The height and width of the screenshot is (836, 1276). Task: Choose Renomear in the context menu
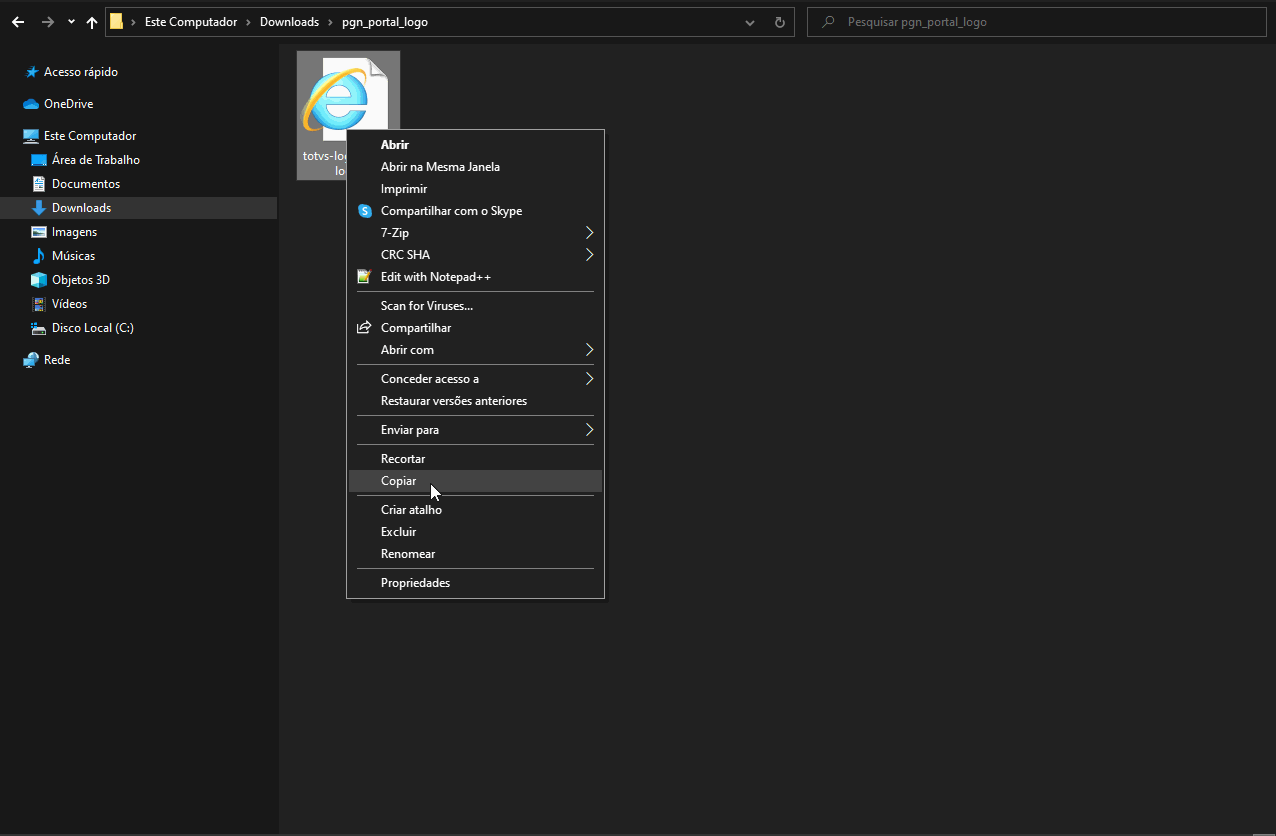coord(408,554)
